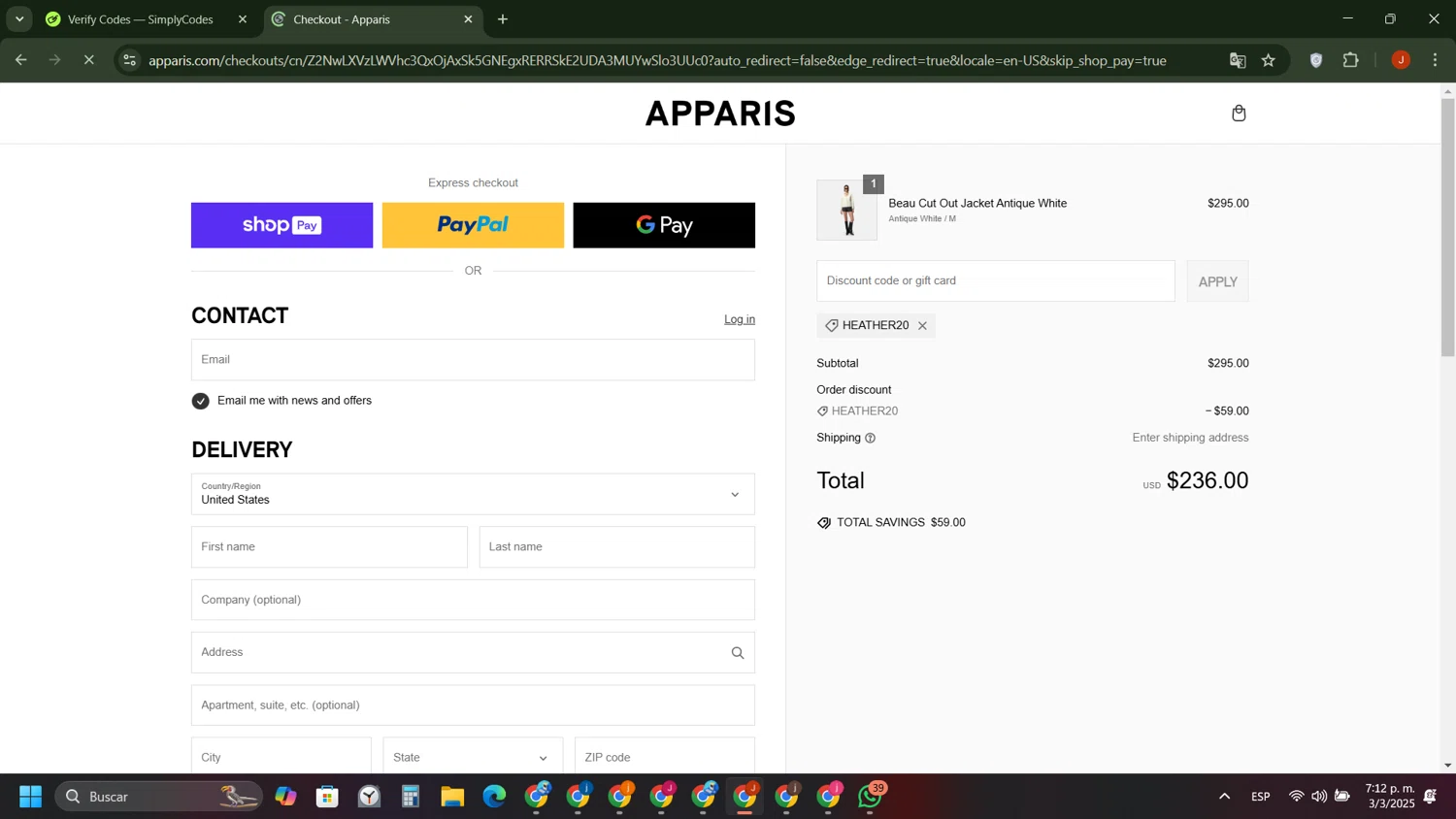Image resolution: width=1456 pixels, height=819 pixels.
Task: Open the clock and date panel
Action: (x=1389, y=797)
